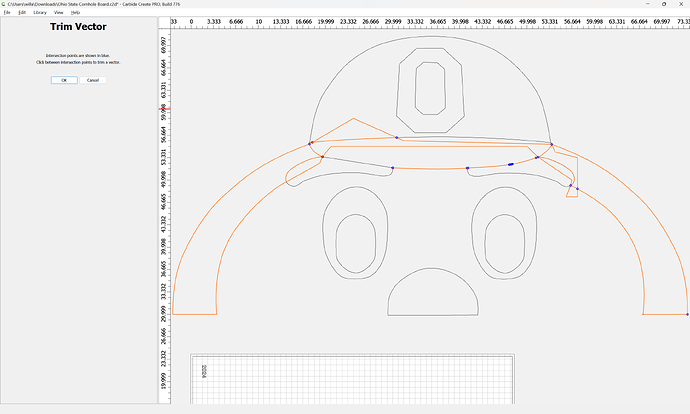Click the Trim Vector panel heading
The image size is (690, 414).
pyautogui.click(x=78, y=26)
